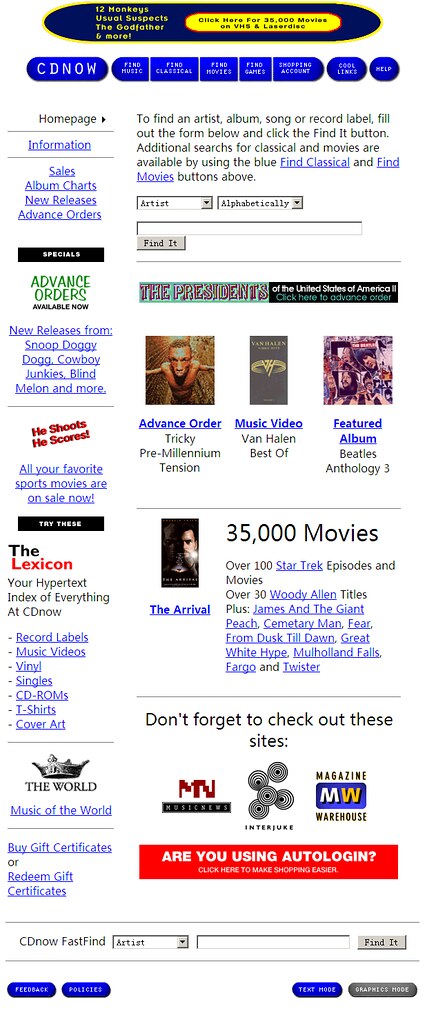Go to the Shopping Account button

click(x=295, y=69)
